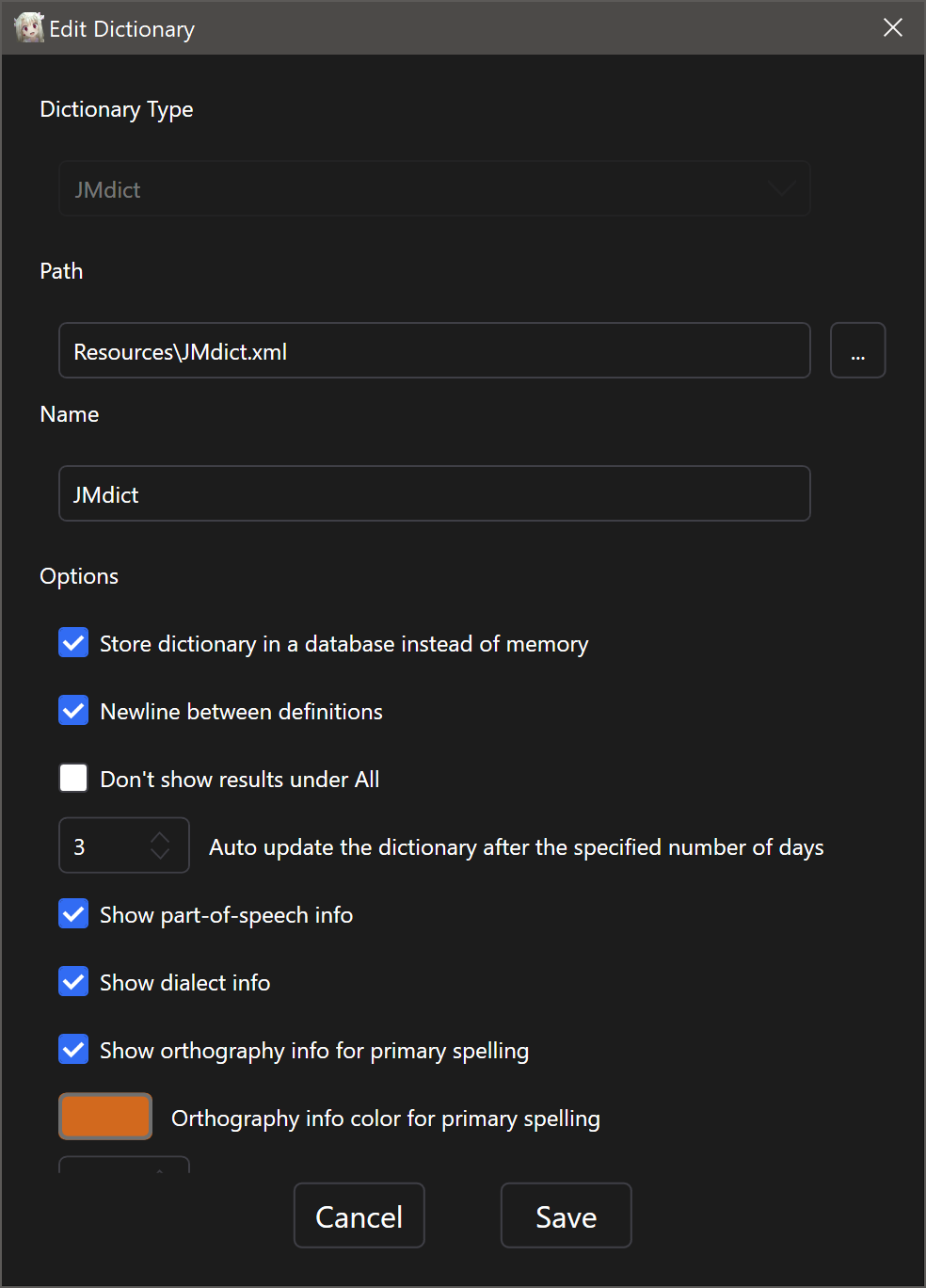Open the Dictionary Type dropdown

(434, 189)
